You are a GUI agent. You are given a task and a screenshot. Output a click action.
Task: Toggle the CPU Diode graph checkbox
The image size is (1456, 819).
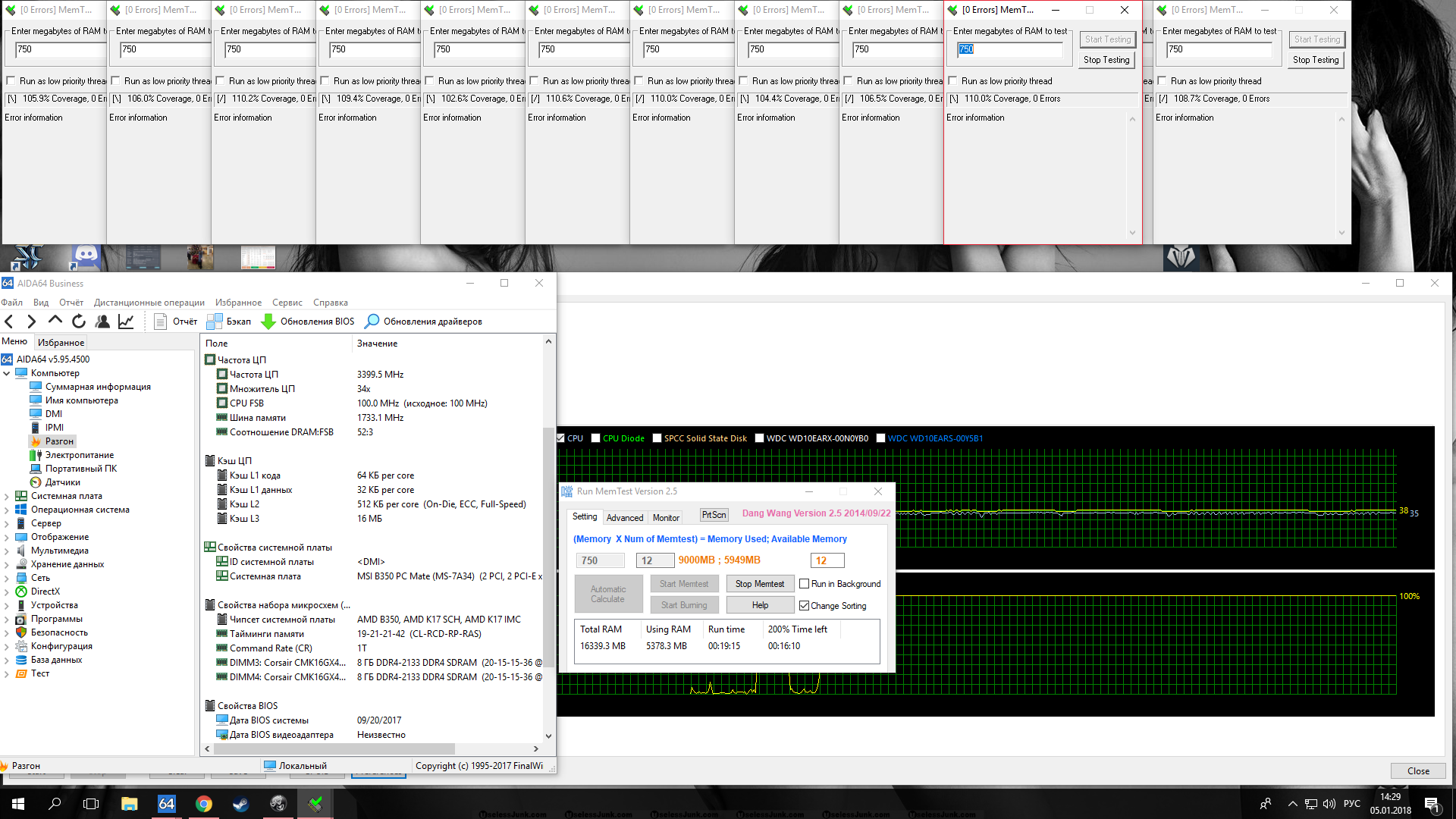[596, 438]
